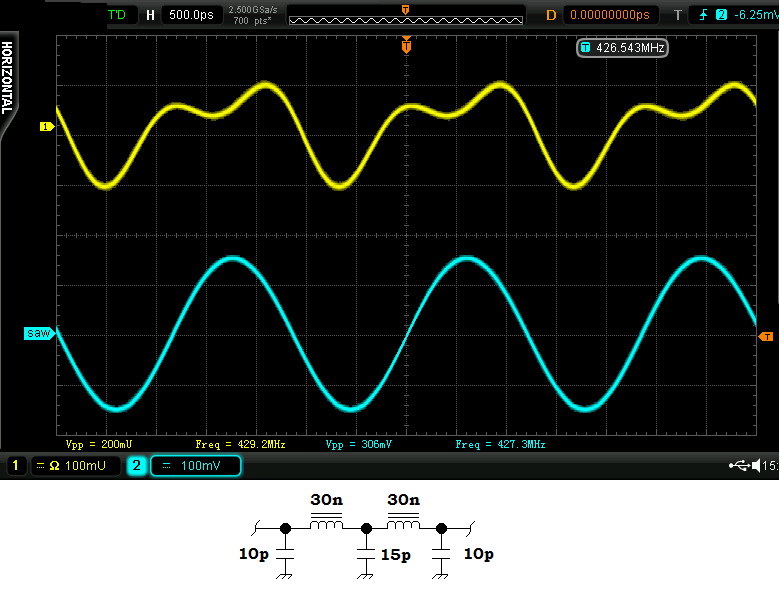This screenshot has height=598, width=779.
Task: Open channel 1 100mV scale setting
Action: [76, 465]
